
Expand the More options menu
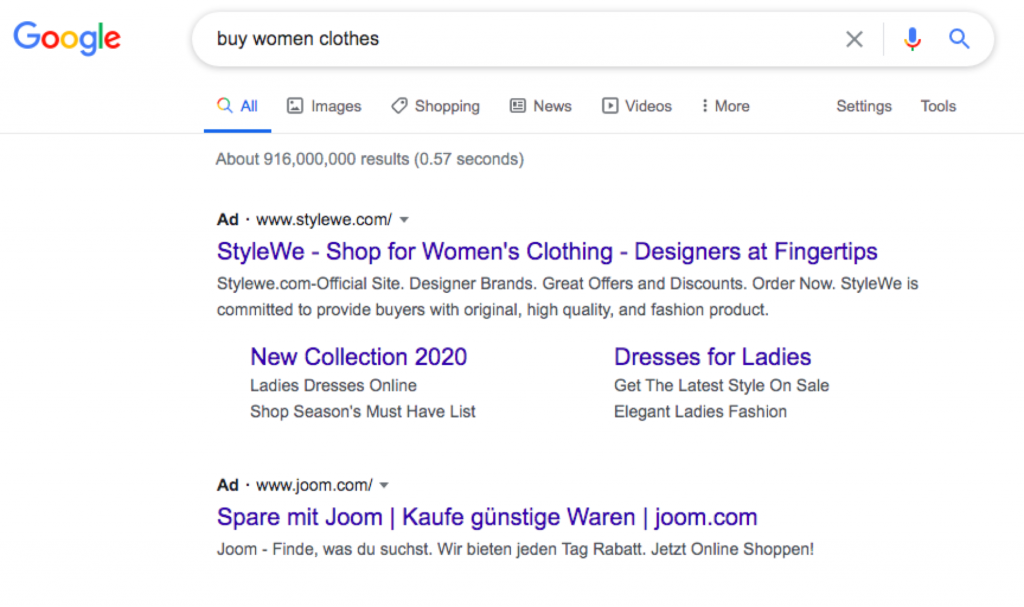[x=725, y=106]
